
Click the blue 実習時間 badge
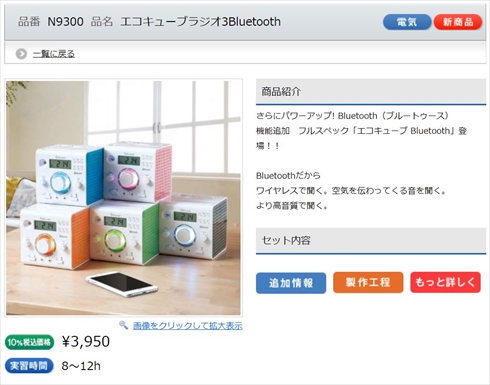[x=29, y=366]
